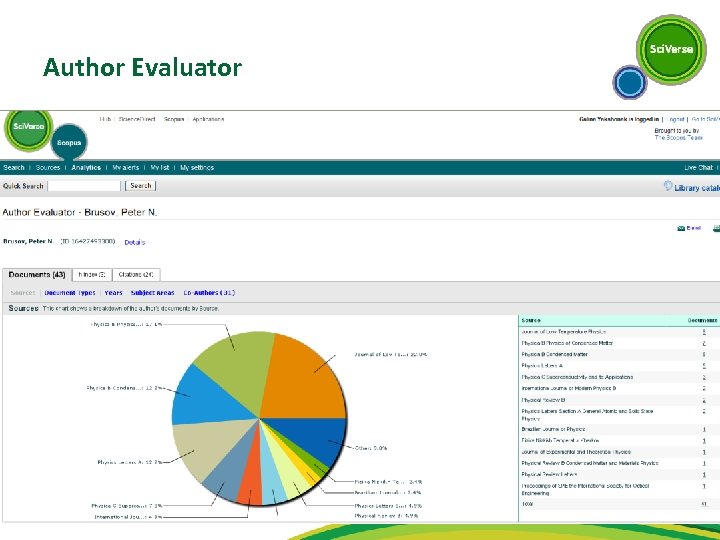Viewport: 720px width, 540px height.
Task: Click the Library catalogue icon
Action: coord(668,186)
